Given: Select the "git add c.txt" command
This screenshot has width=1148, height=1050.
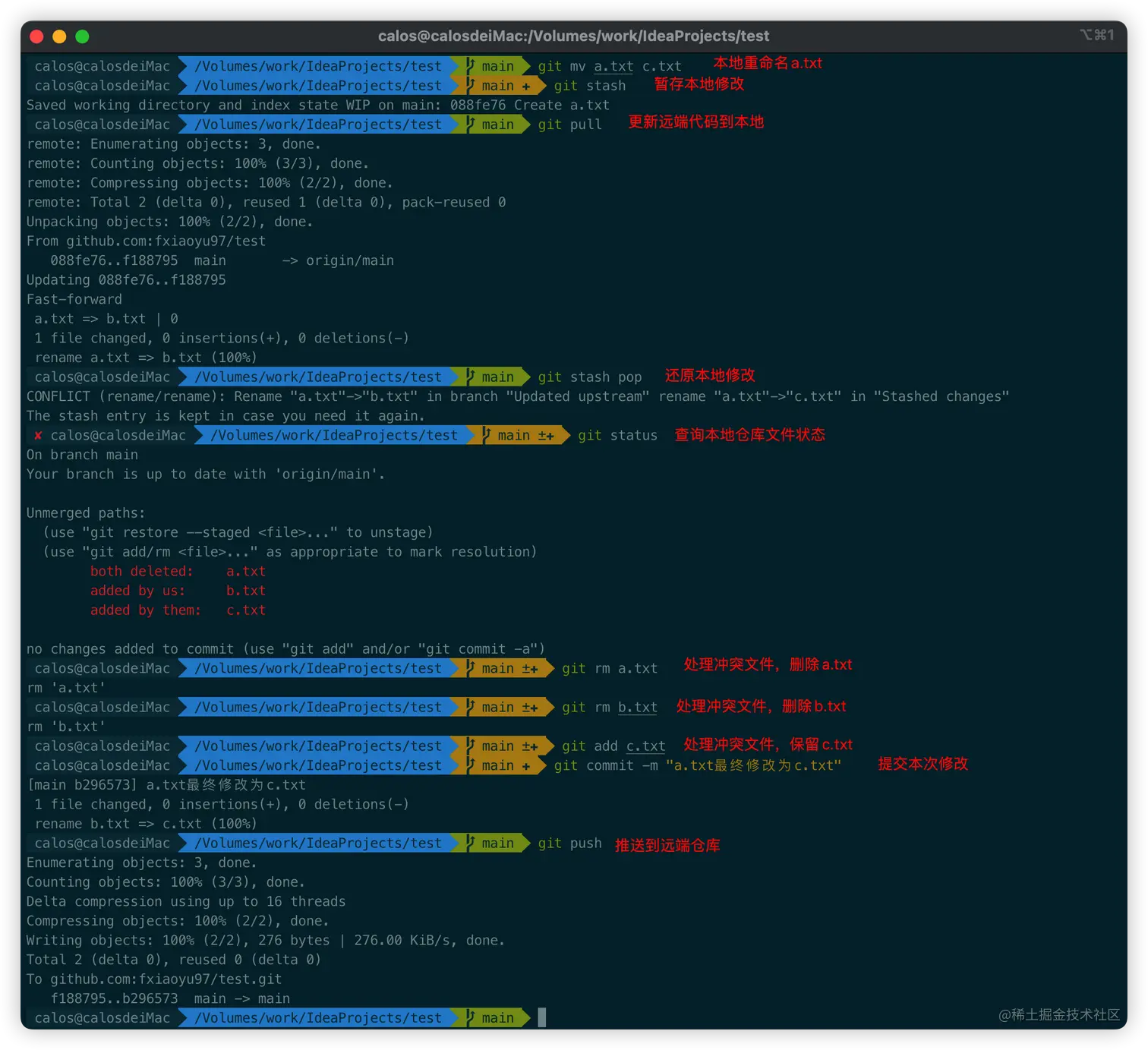Looking at the screenshot, I should click(x=613, y=746).
